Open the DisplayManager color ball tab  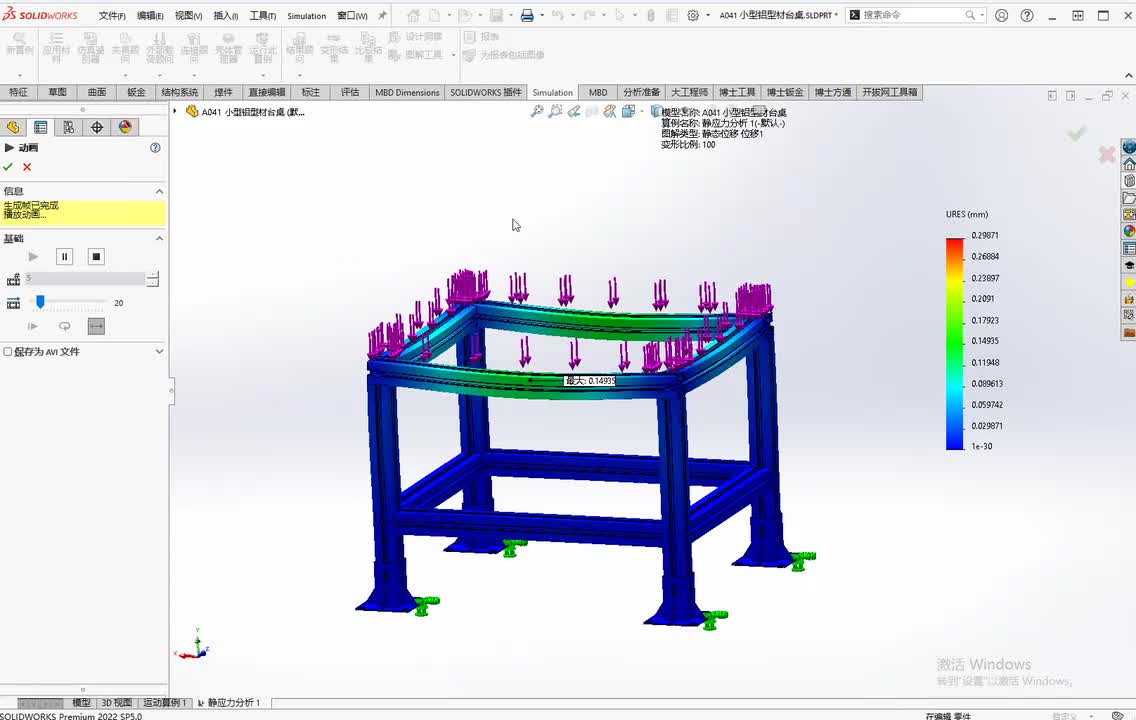click(125, 127)
